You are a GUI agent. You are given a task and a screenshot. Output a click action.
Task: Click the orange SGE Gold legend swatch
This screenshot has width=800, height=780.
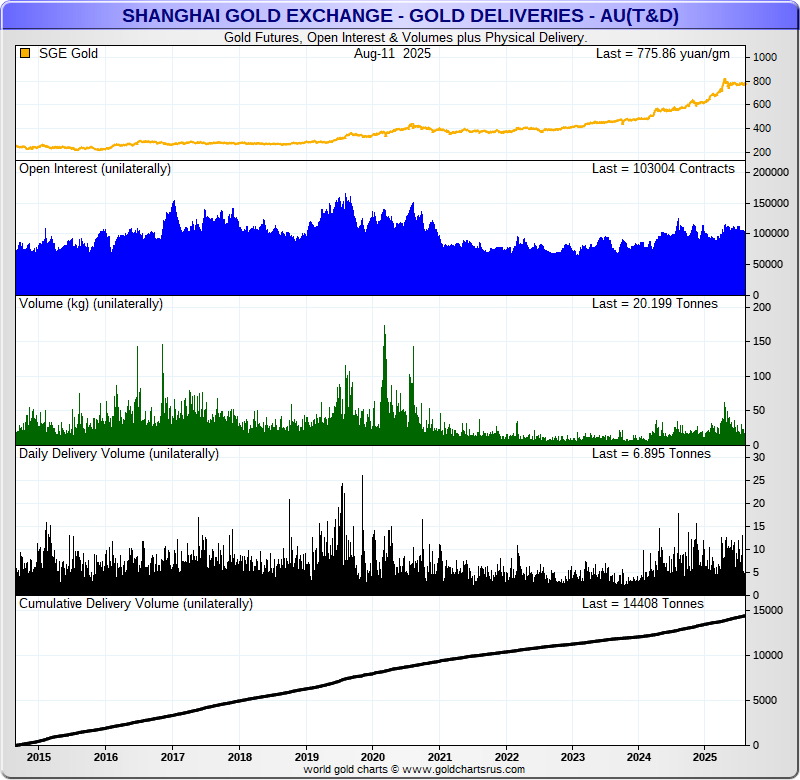pyautogui.click(x=25, y=54)
